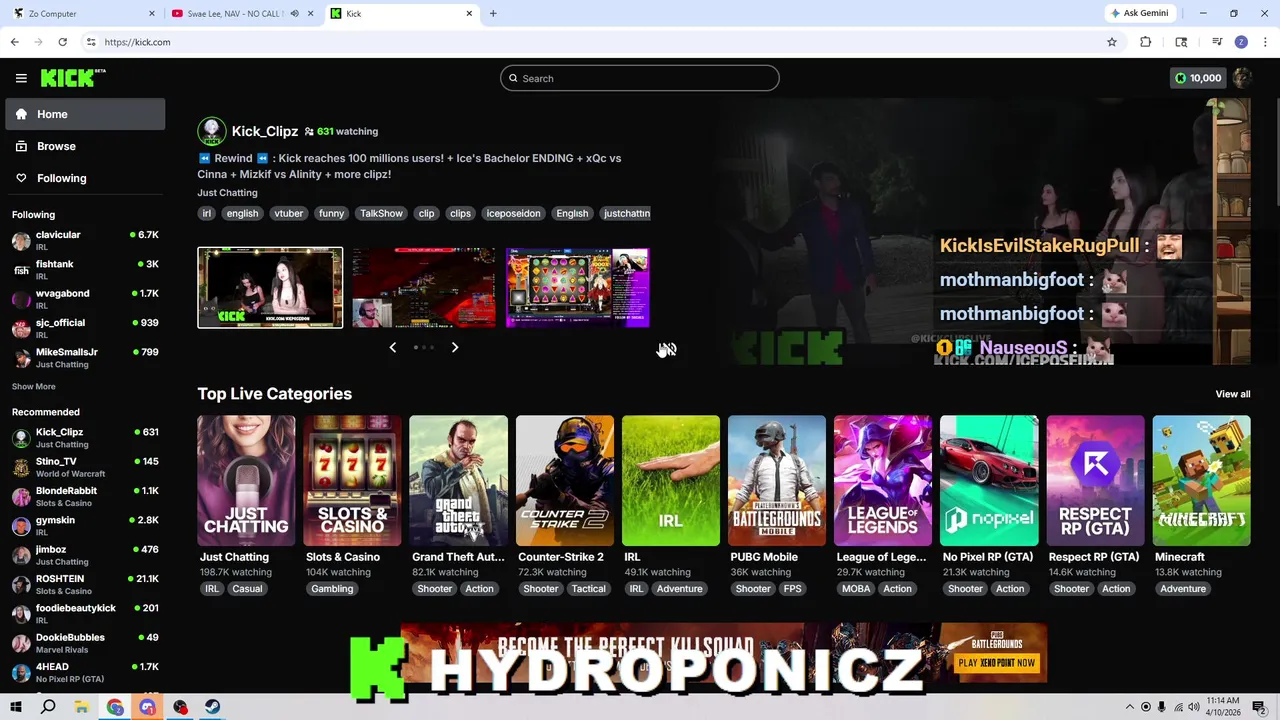Open League of Legends category card
Viewport: 1280px width, 720px height.
tap(883, 481)
